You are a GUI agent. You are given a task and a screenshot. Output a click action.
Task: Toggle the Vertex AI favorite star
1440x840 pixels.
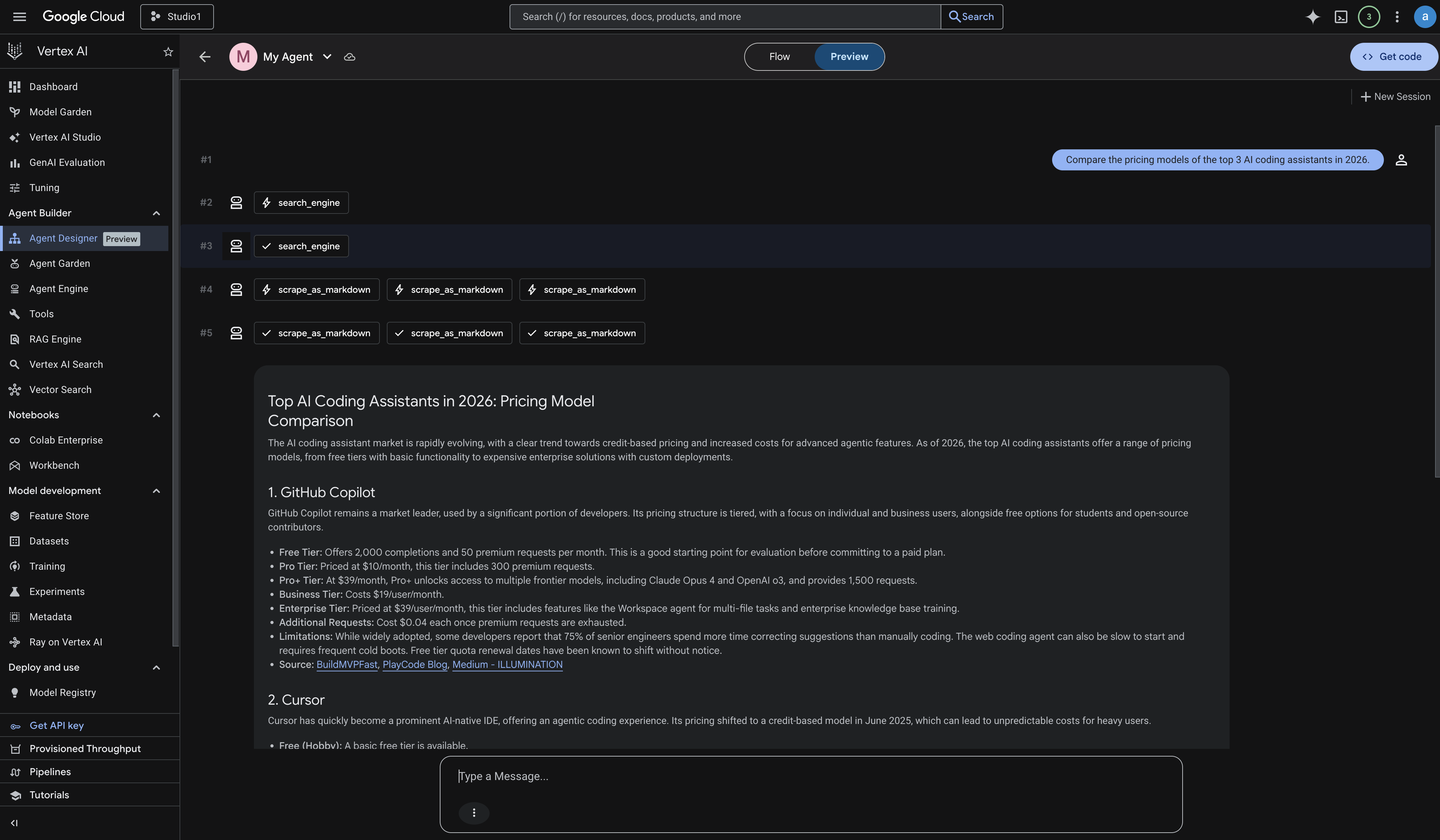[167, 51]
